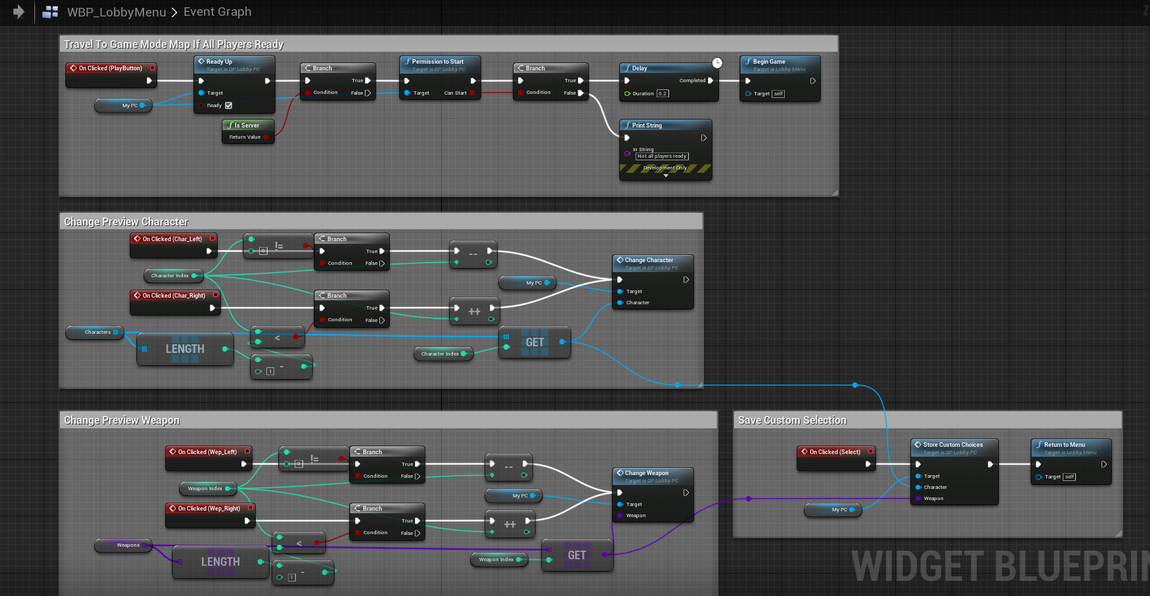This screenshot has height=596, width=1150.
Task: Select the LENGTH node below the Weapons array
Action: coord(220,562)
